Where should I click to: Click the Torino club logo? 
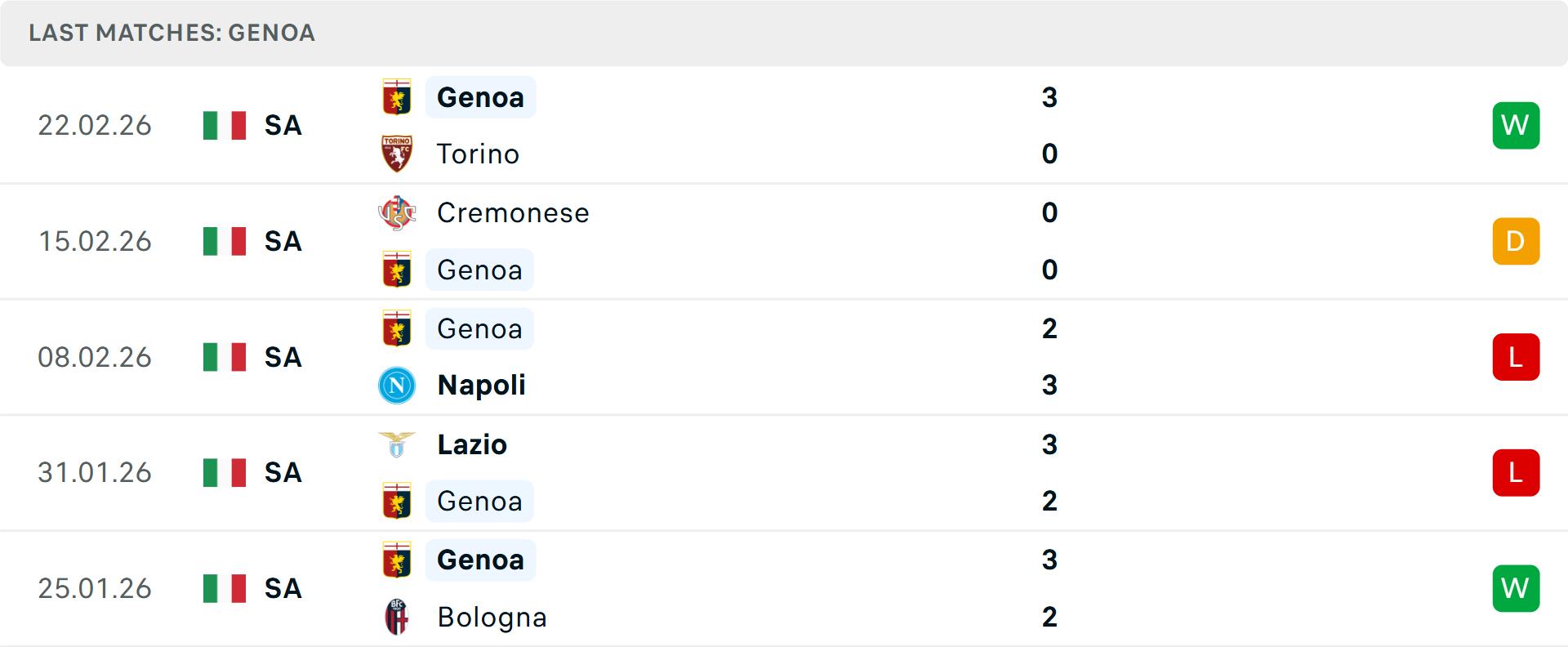(397, 154)
